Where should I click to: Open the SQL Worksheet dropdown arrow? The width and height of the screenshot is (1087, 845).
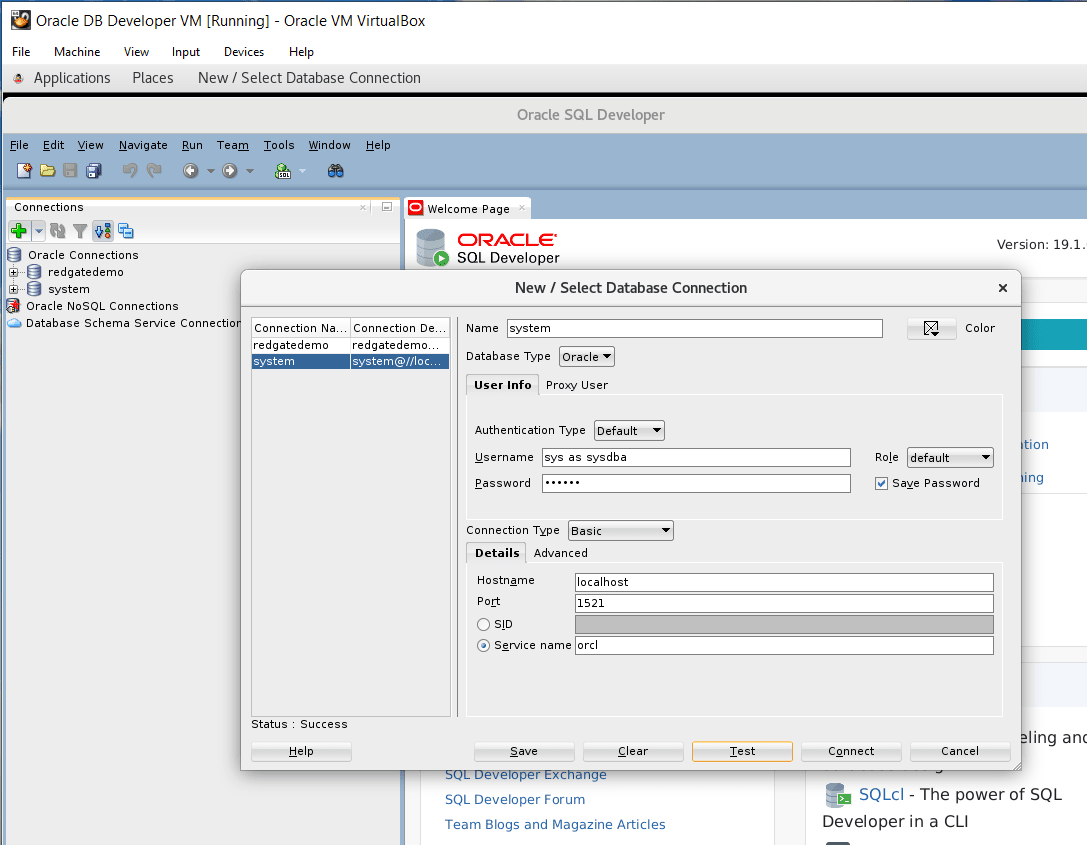click(302, 171)
